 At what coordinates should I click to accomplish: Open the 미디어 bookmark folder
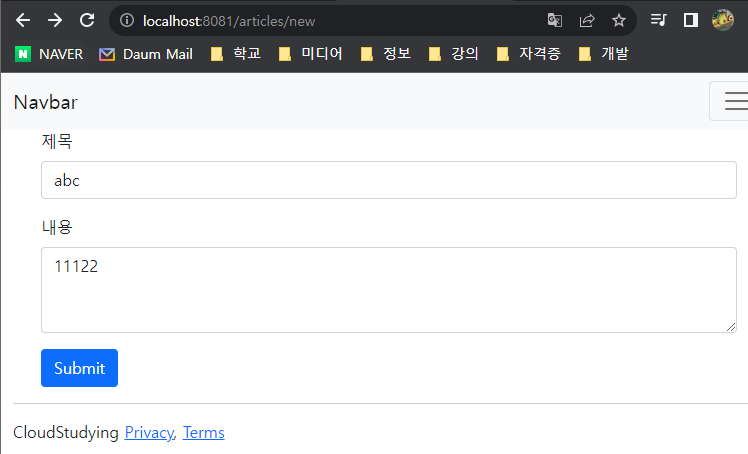tap(311, 53)
